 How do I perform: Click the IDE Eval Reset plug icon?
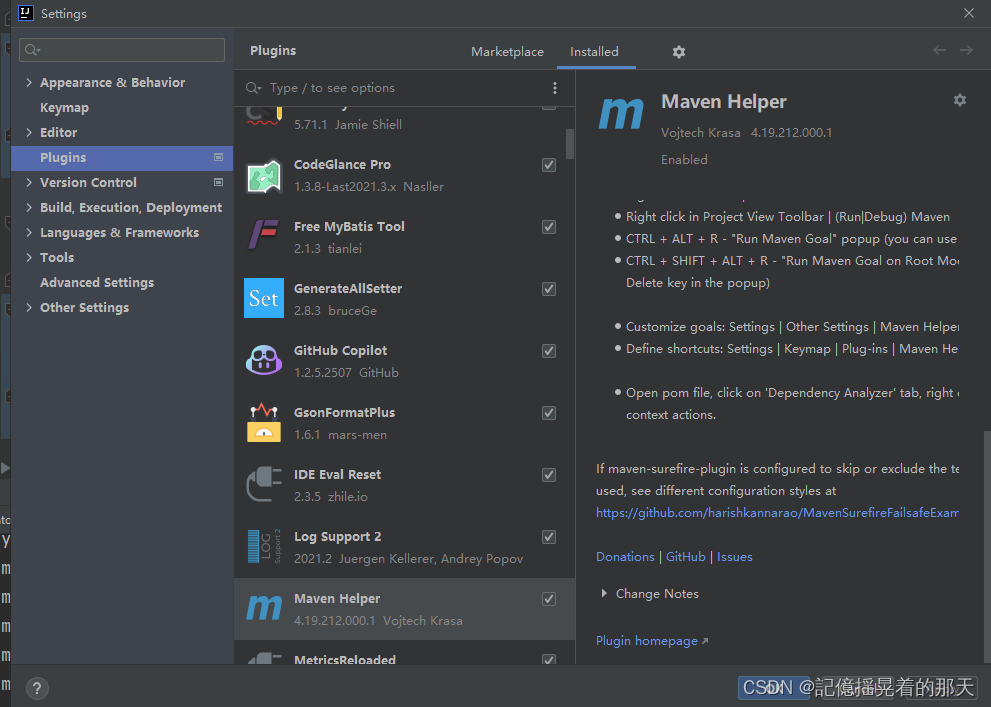264,484
